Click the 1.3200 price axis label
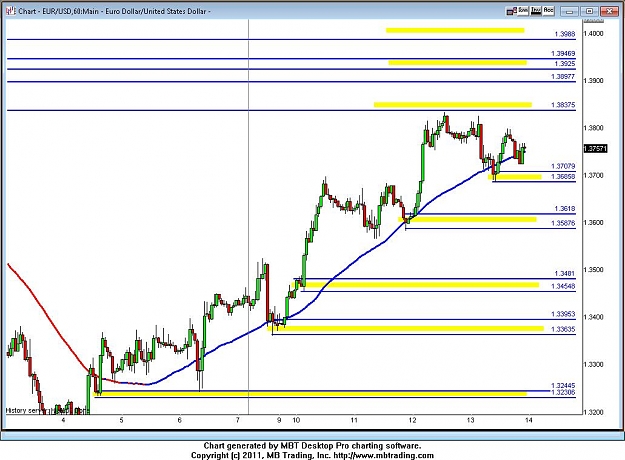 pyautogui.click(x=593, y=412)
